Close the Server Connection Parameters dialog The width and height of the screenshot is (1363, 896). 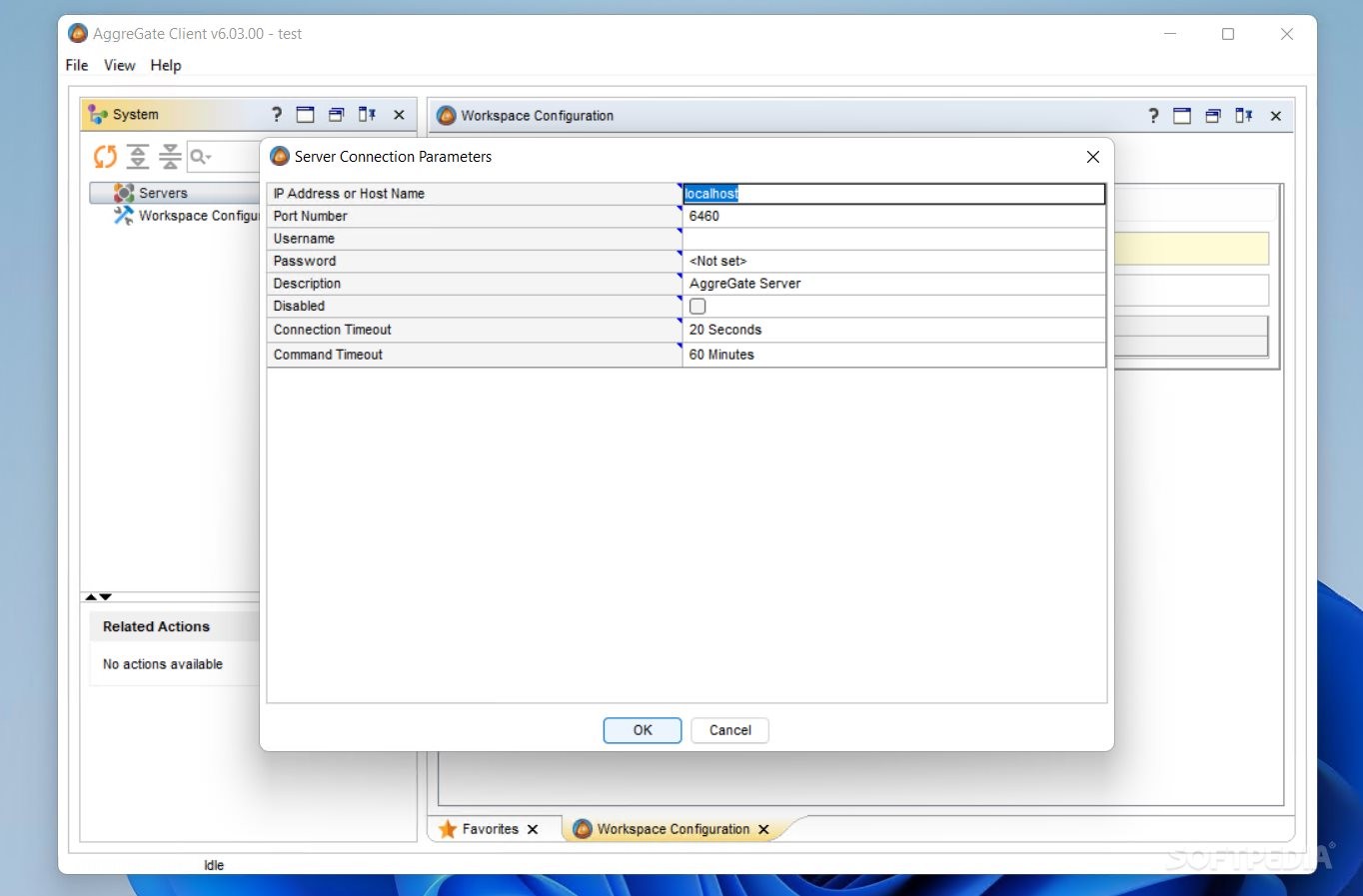tap(1093, 157)
